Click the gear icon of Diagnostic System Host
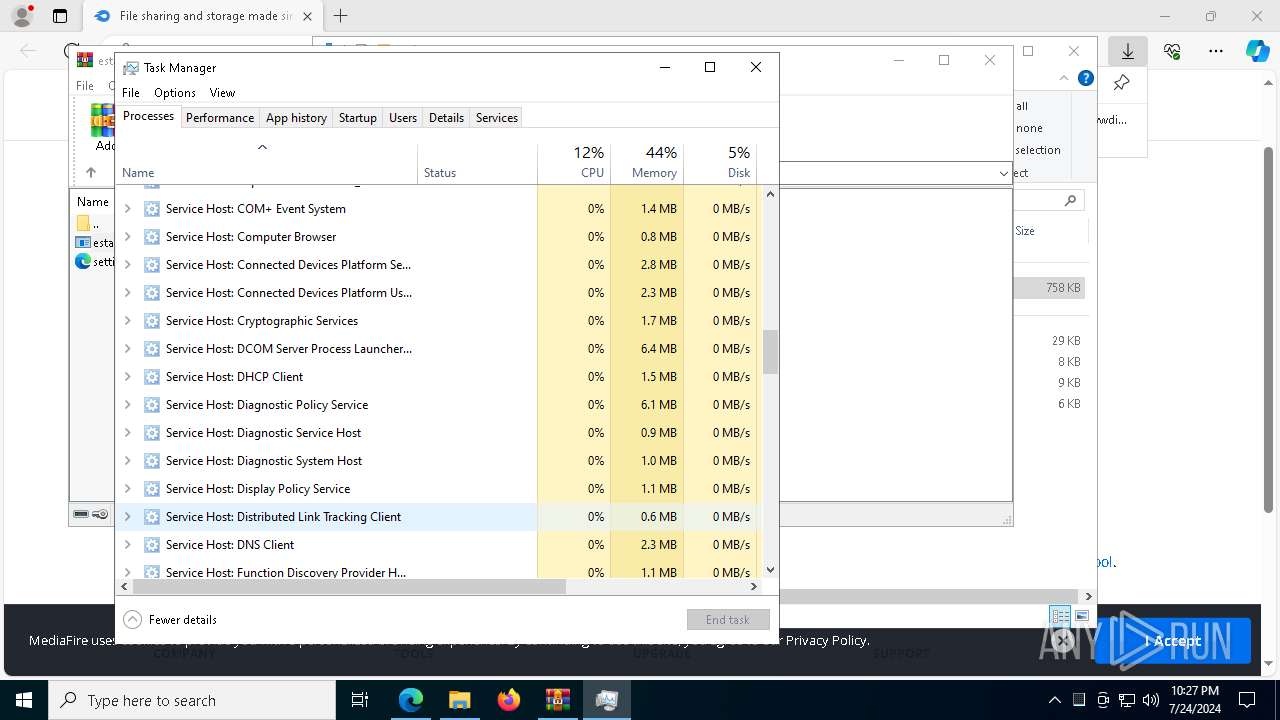This screenshot has height=720, width=1280. point(152,461)
